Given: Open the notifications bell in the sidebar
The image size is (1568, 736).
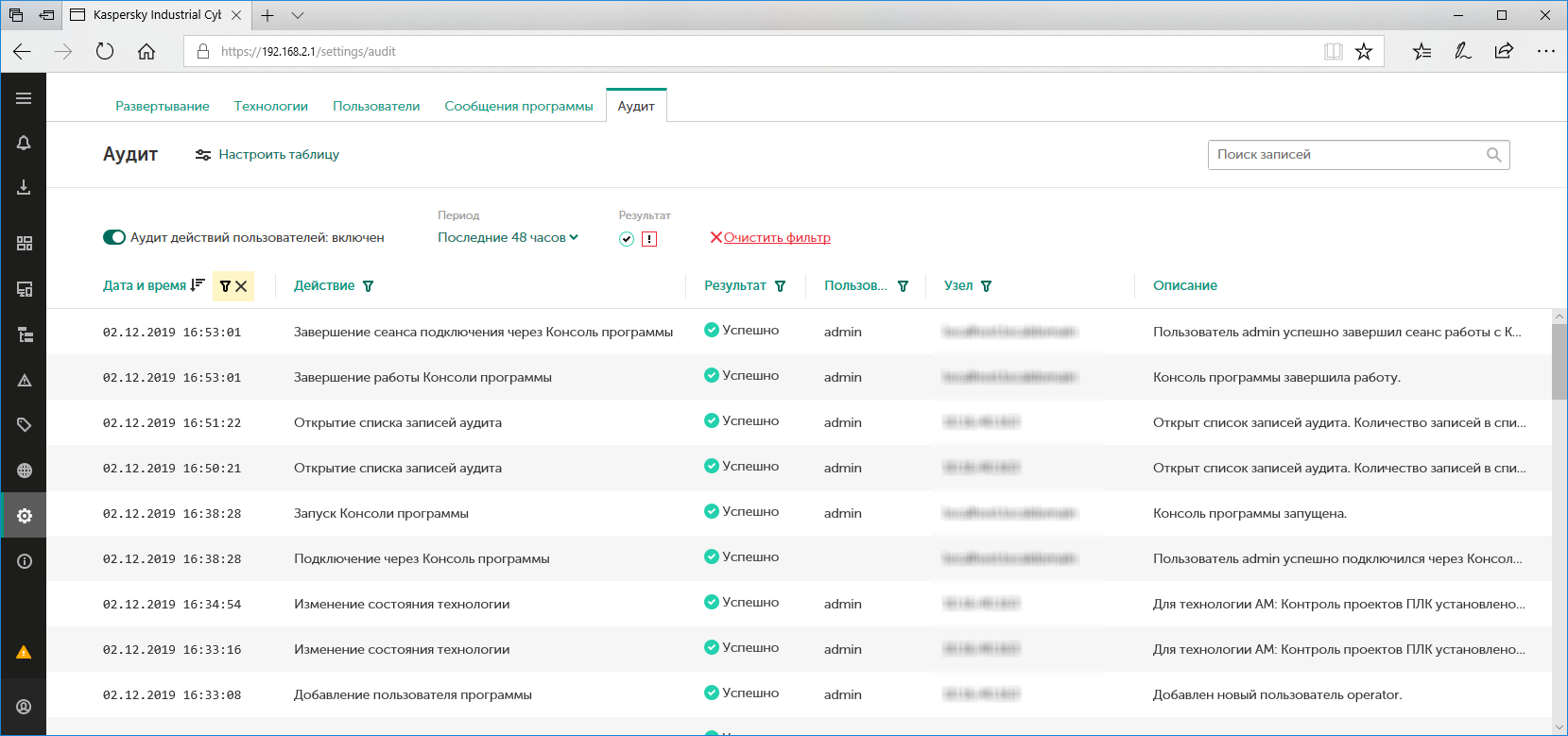Looking at the screenshot, I should tap(24, 143).
